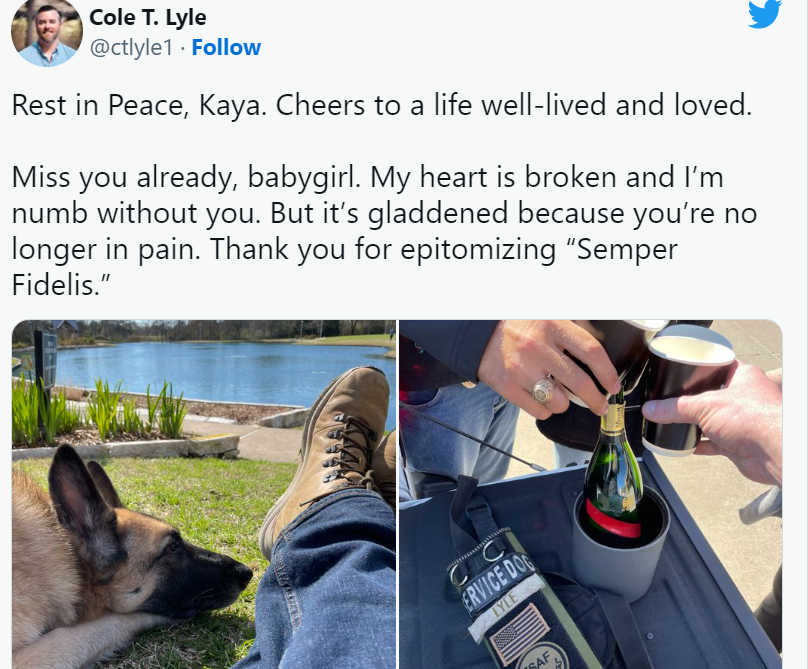
Task: Open Cole T. Lyle's profile avatar
Action: [47, 32]
